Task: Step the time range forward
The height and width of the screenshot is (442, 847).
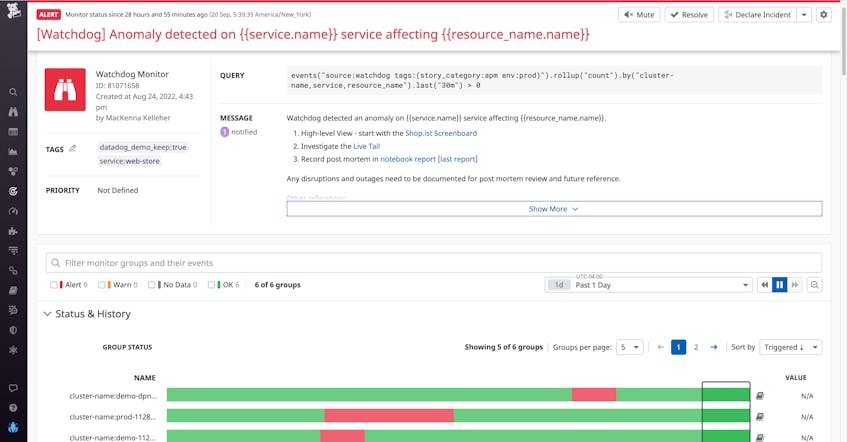Action: (x=795, y=285)
